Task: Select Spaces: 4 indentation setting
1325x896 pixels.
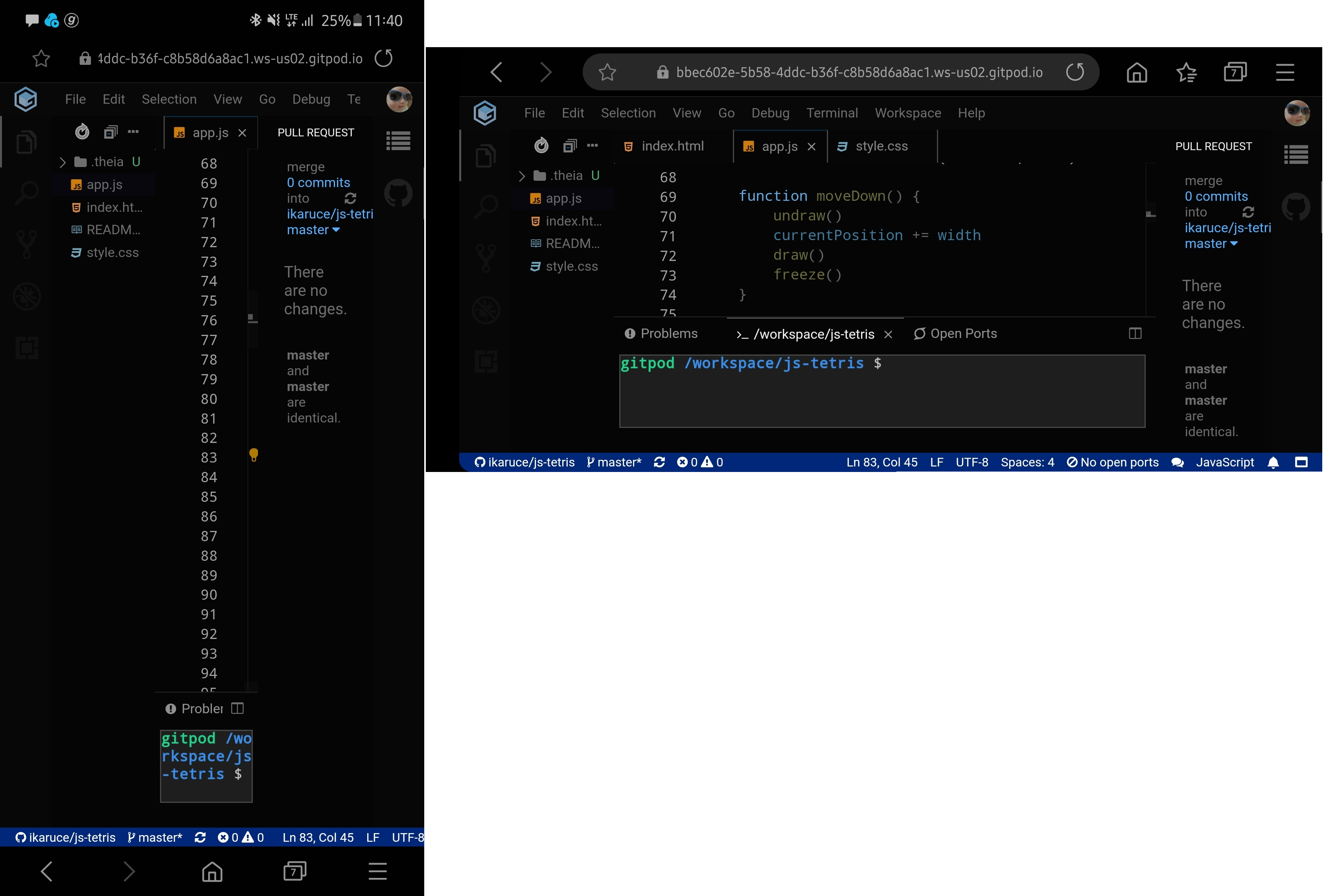Action: 1027,462
